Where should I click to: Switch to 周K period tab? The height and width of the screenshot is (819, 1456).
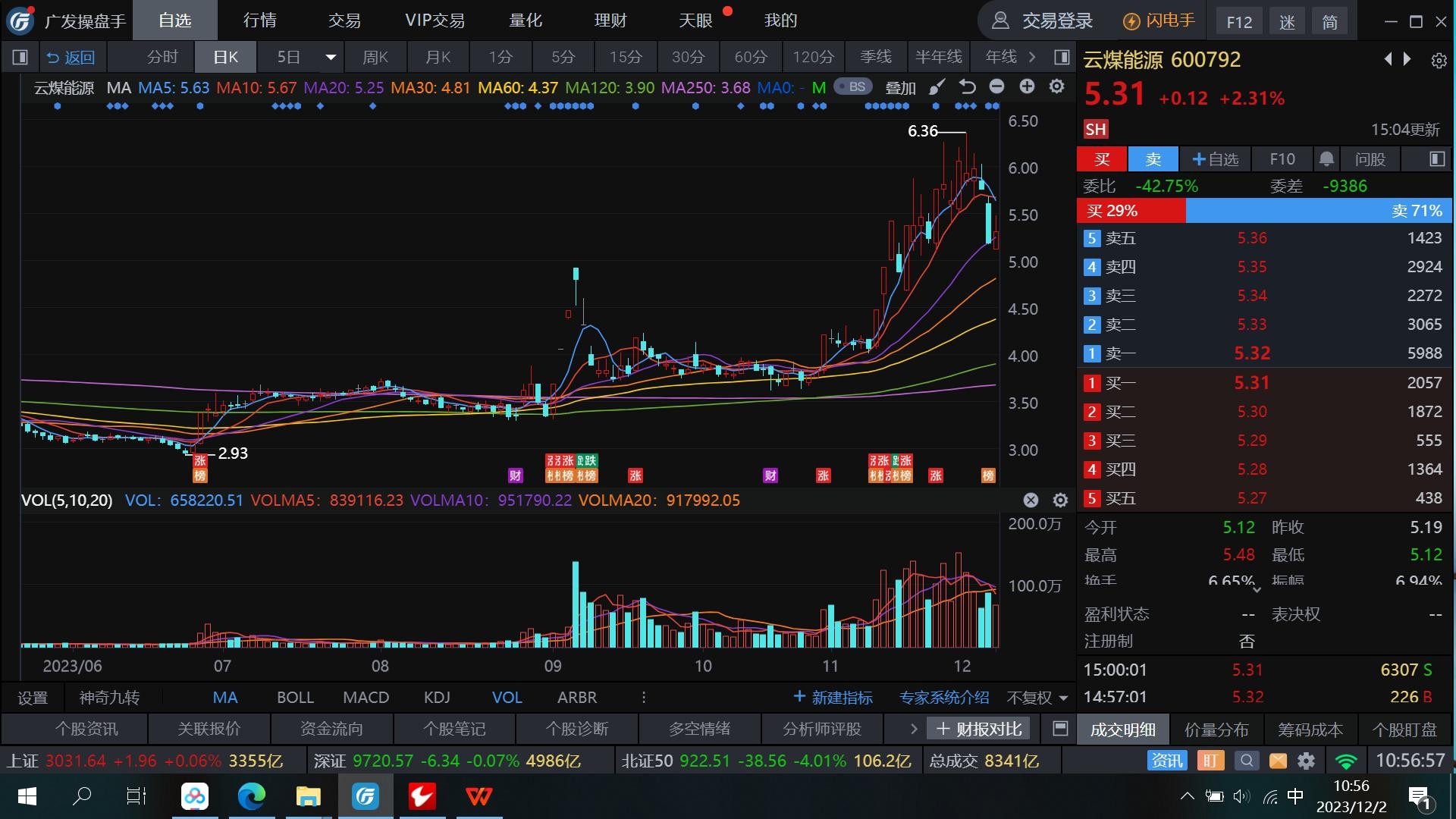pos(375,57)
